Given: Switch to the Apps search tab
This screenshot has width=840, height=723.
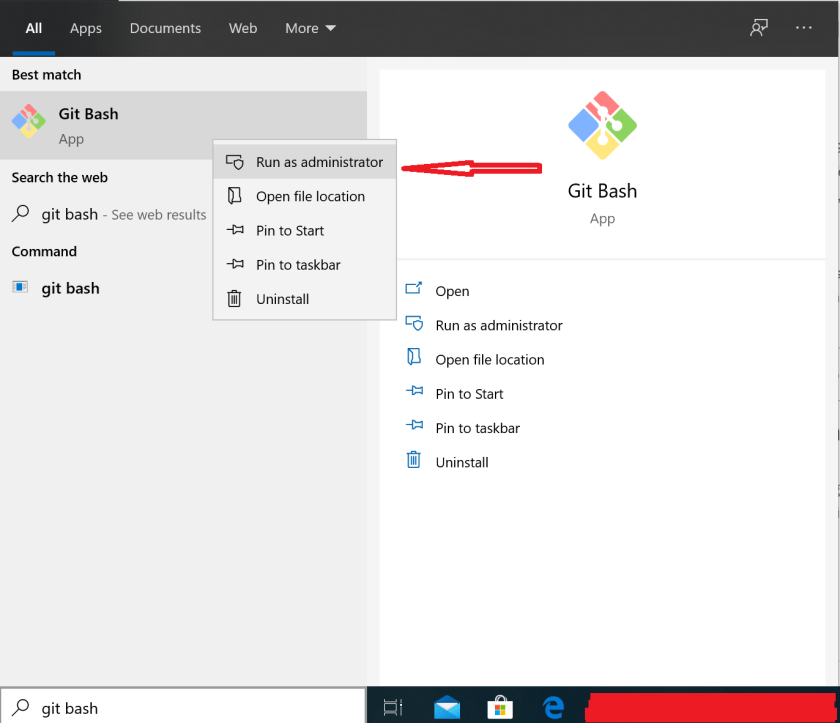Looking at the screenshot, I should [x=86, y=28].
